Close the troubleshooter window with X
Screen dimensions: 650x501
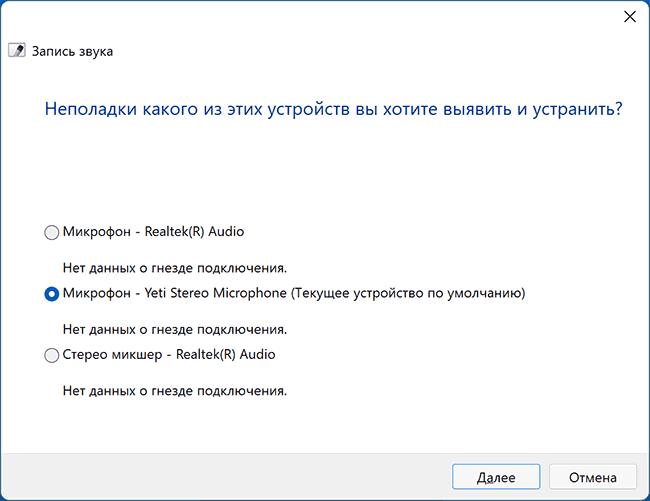coord(630,17)
